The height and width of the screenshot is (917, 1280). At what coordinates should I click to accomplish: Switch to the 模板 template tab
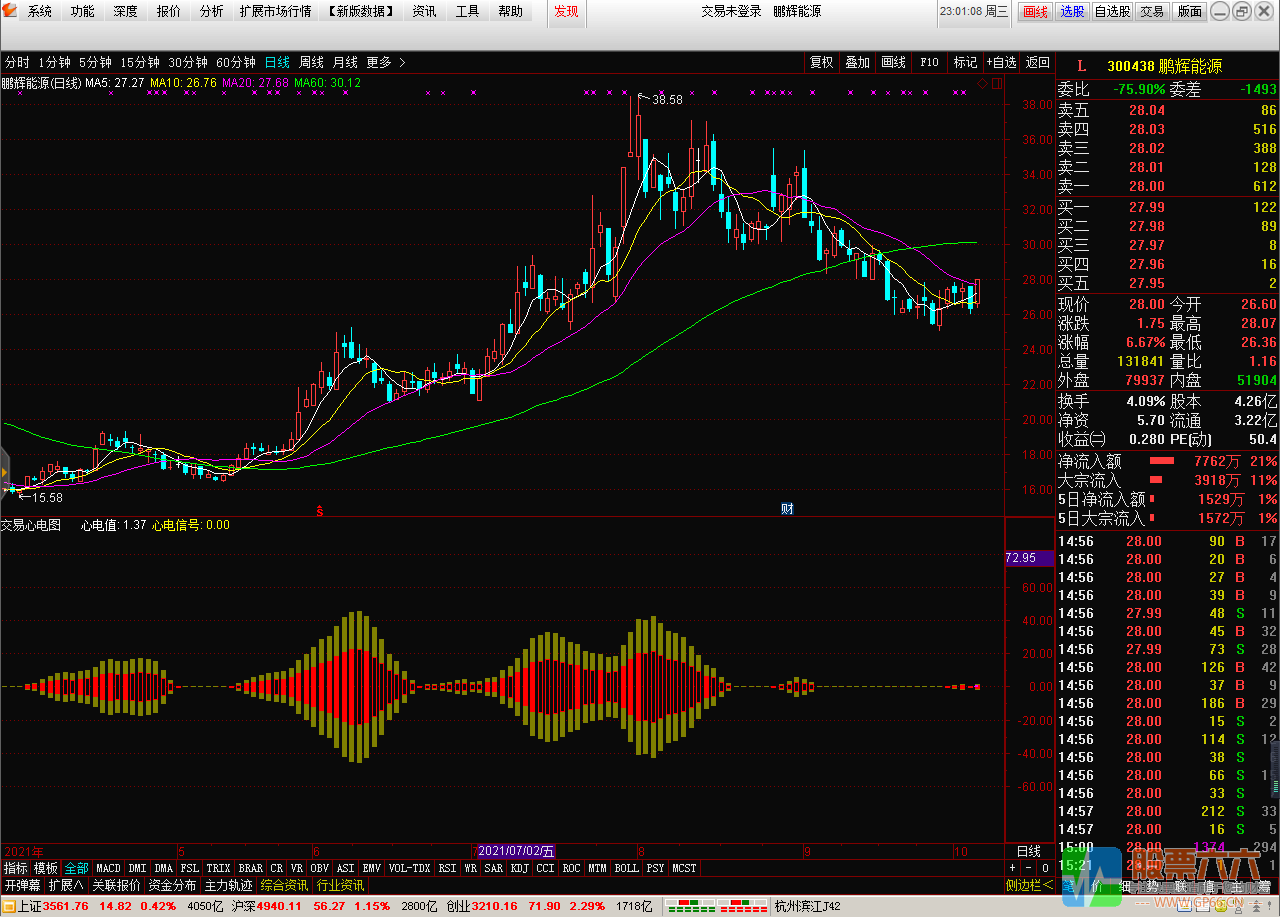coord(46,868)
